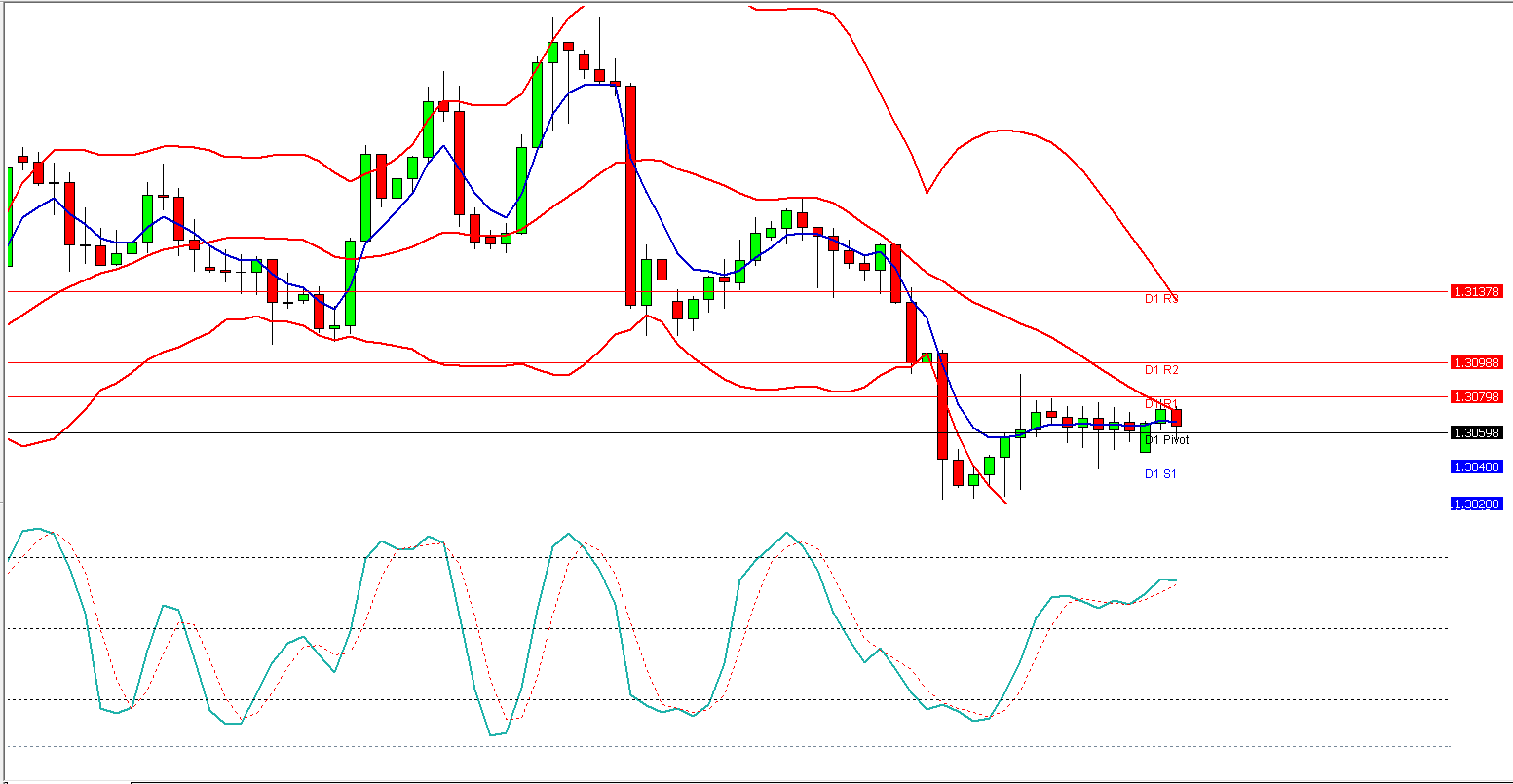Viewport: 1513px width, 784px height.
Task: Click the 1.30408 blue price label
Action: (x=1477, y=467)
